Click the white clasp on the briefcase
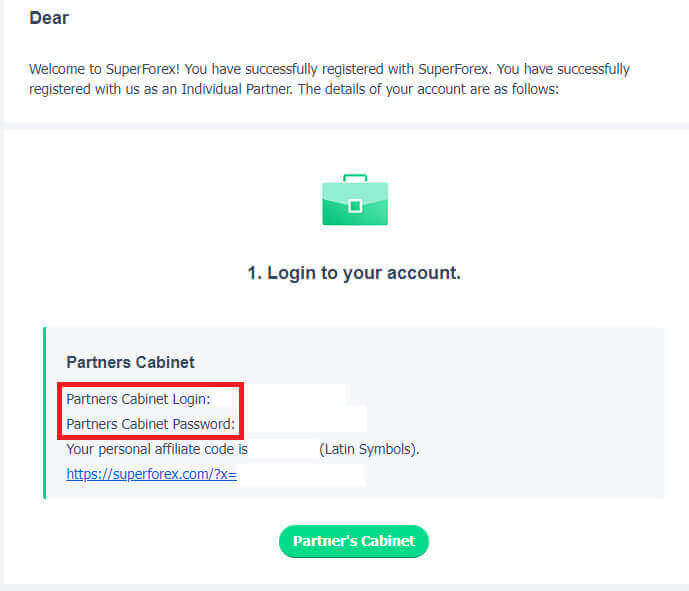689x591 pixels. tap(355, 206)
